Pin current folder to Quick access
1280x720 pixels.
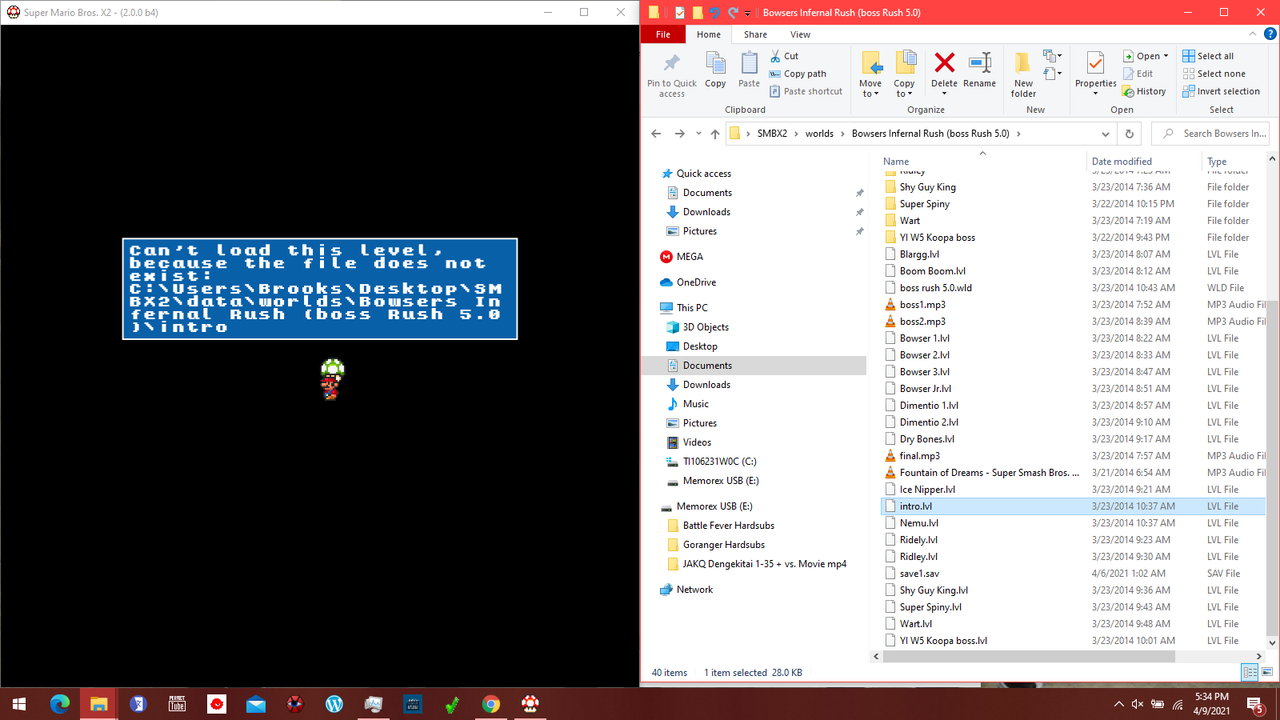[670, 73]
